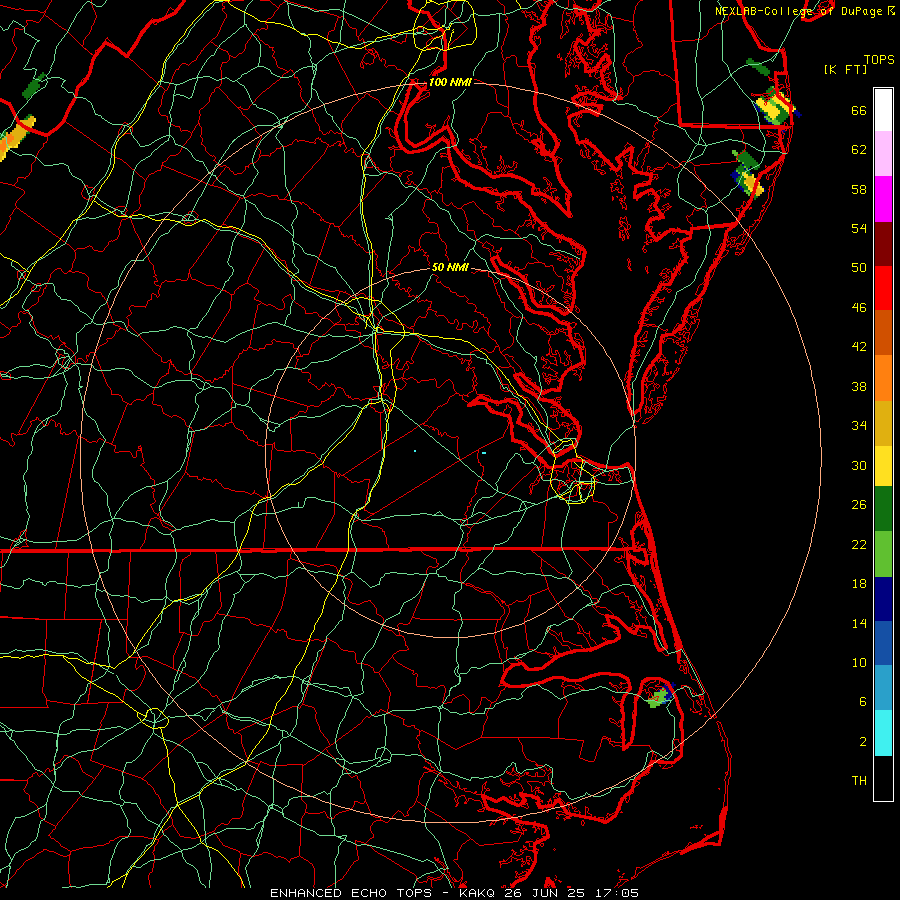Click the yellow 34 K FT legend swatch

[883, 465]
